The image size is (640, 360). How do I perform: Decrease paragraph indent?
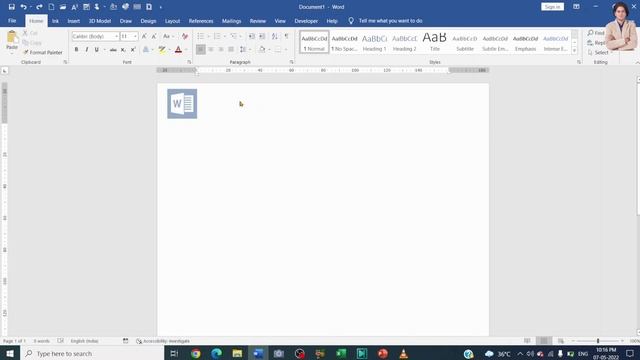(252, 36)
